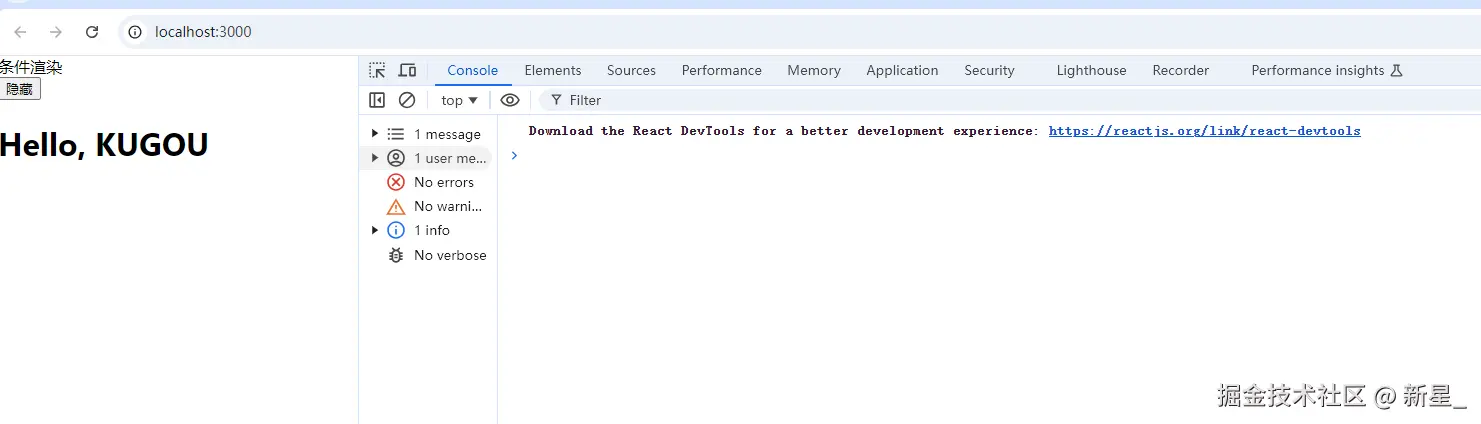1481x424 pixels.
Task: Open the Application tab
Action: point(902,70)
